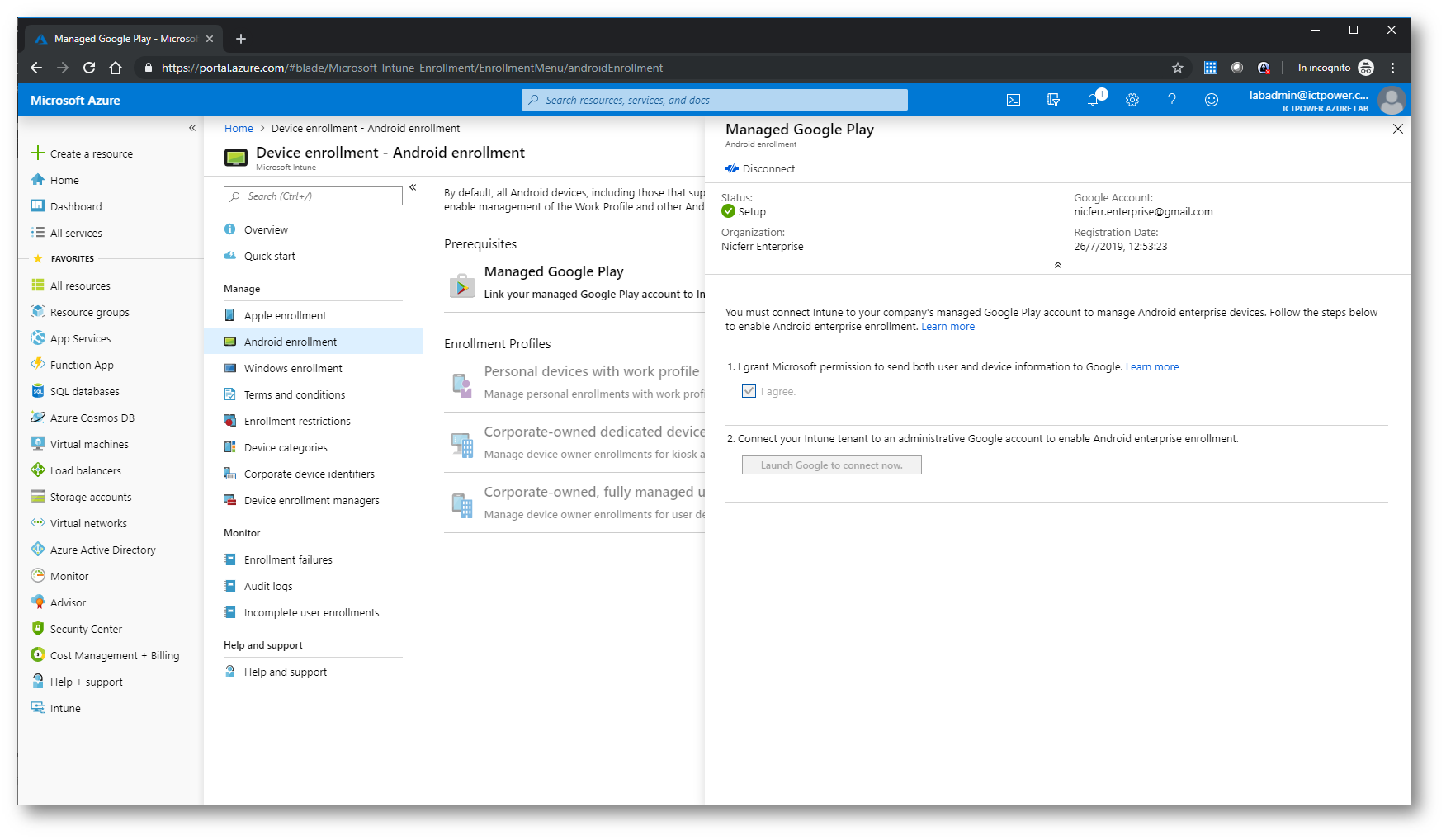Collapse the Device enrollment menu
The image size is (1446, 840).
(x=413, y=187)
